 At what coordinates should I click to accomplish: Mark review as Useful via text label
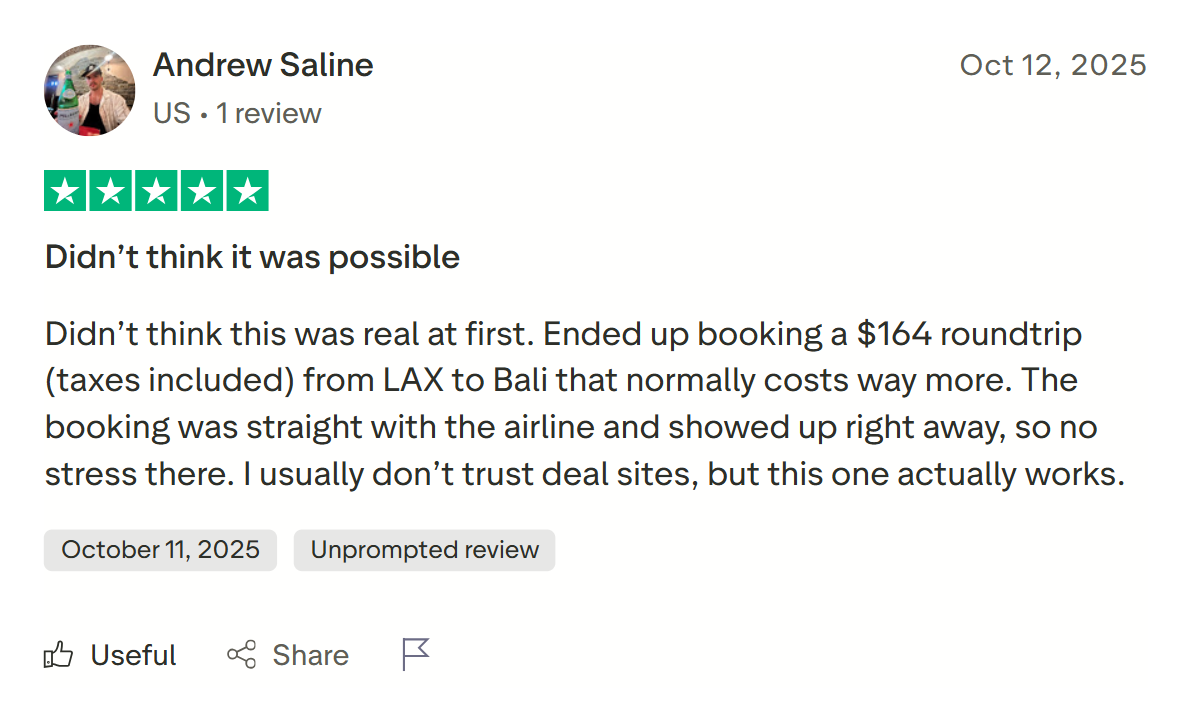(x=133, y=656)
